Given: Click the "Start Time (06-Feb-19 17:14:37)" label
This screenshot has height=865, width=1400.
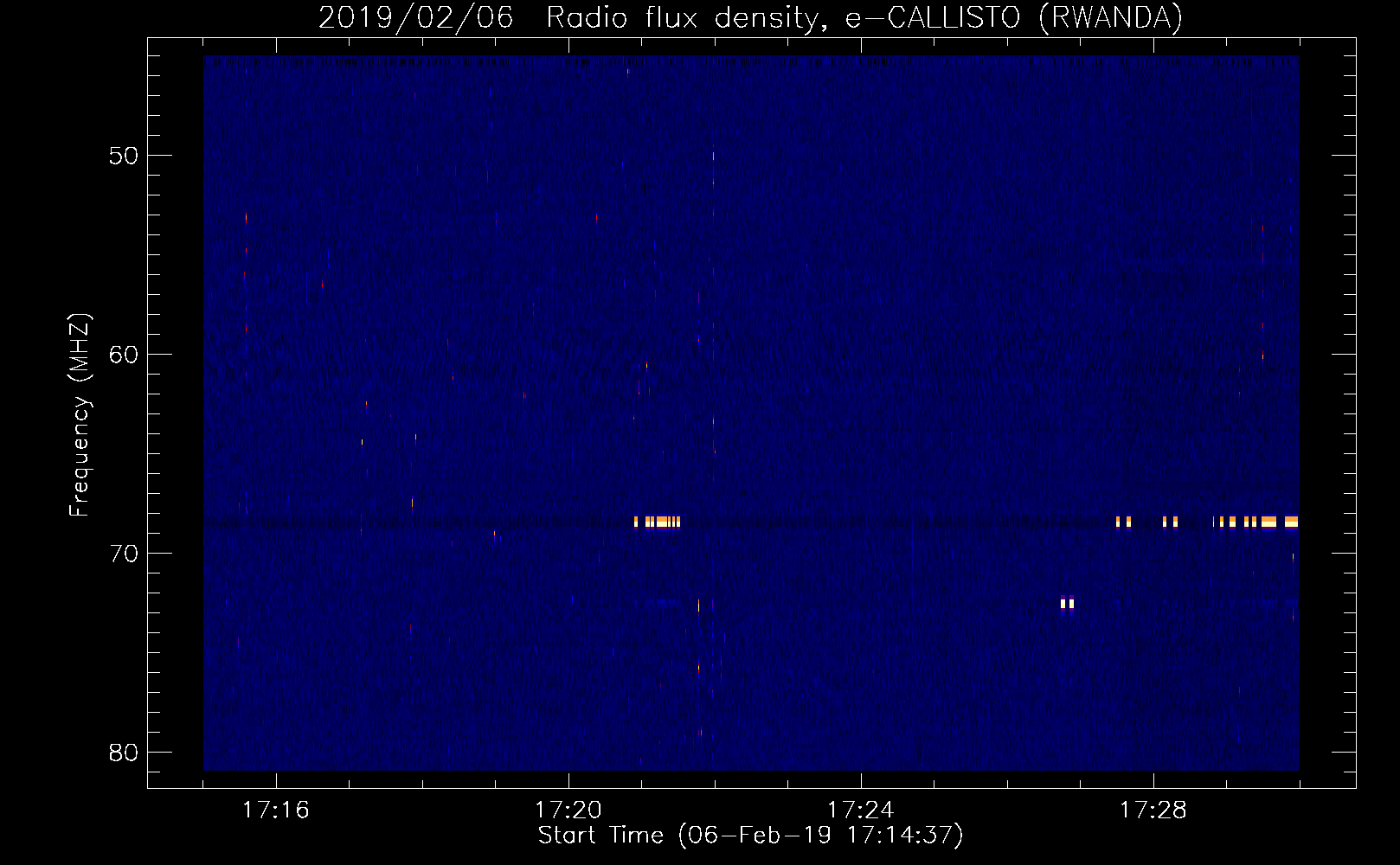Looking at the screenshot, I should point(750,836).
